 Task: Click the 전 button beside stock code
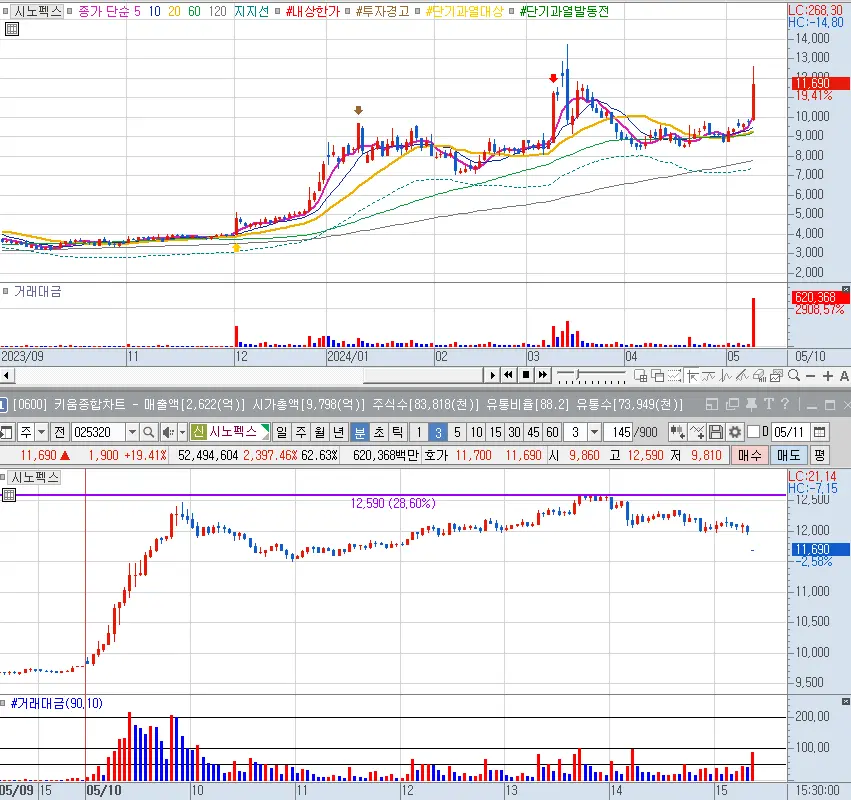point(59,433)
